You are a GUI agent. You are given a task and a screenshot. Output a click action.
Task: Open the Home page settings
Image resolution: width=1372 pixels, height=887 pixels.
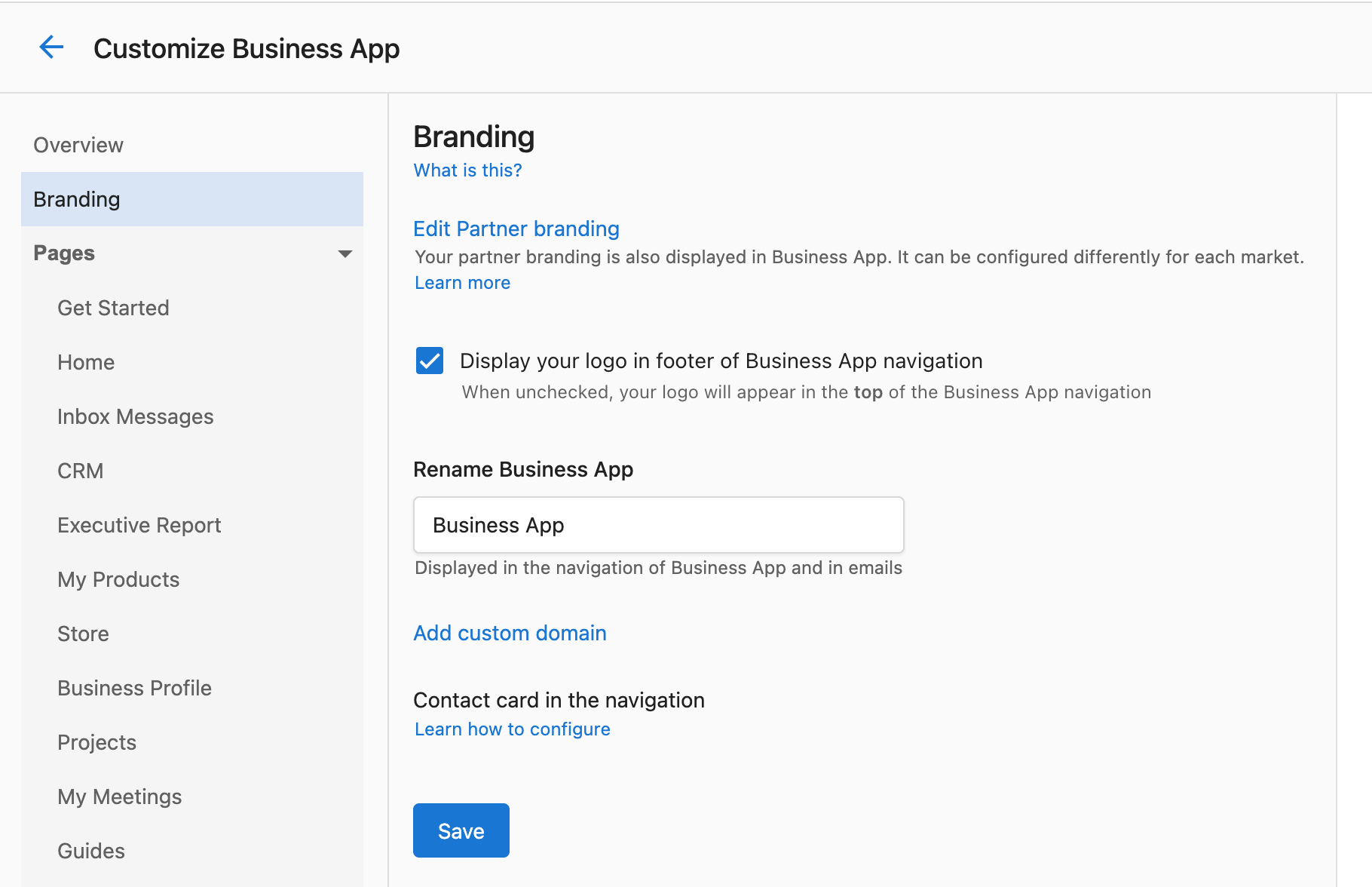pyautogui.click(x=86, y=362)
